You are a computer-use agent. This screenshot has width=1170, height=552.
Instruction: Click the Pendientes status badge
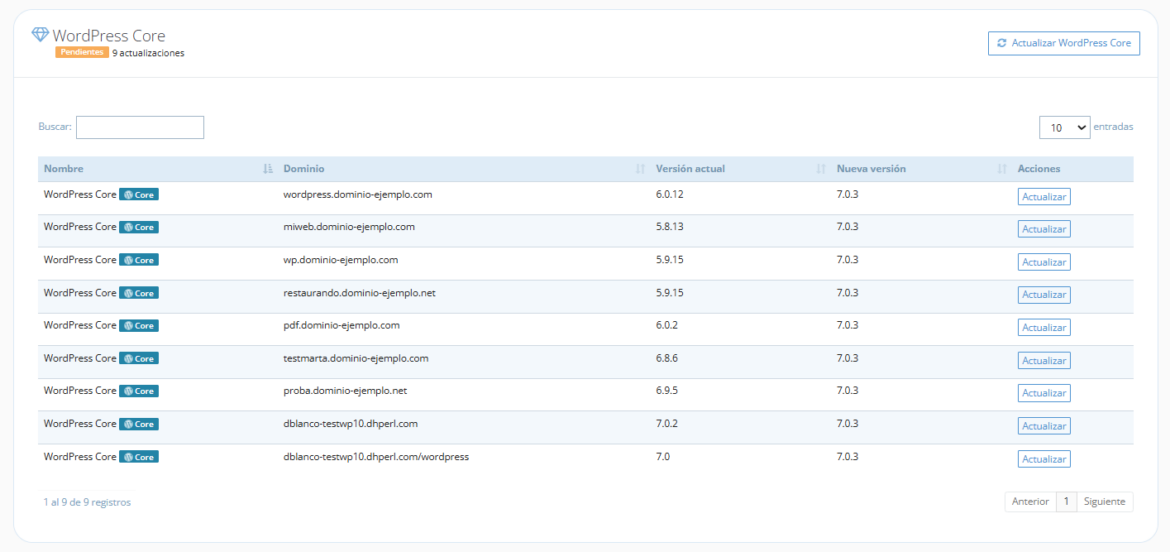[82, 53]
